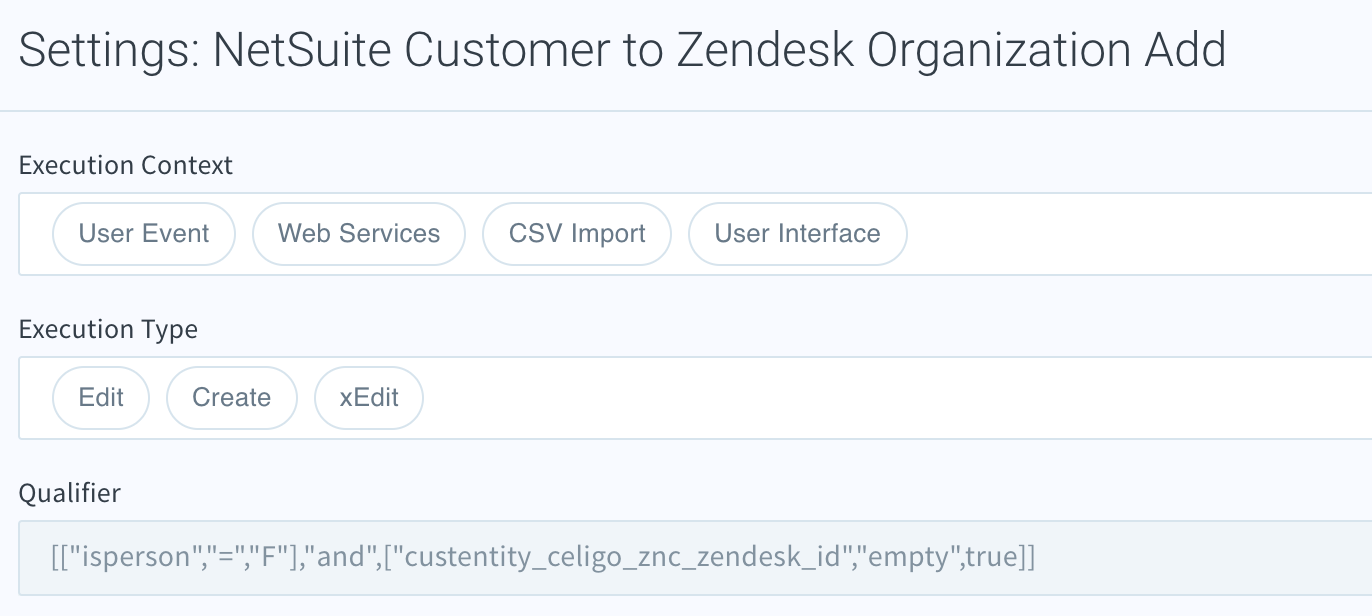Enable the Edit execution type

click(100, 397)
